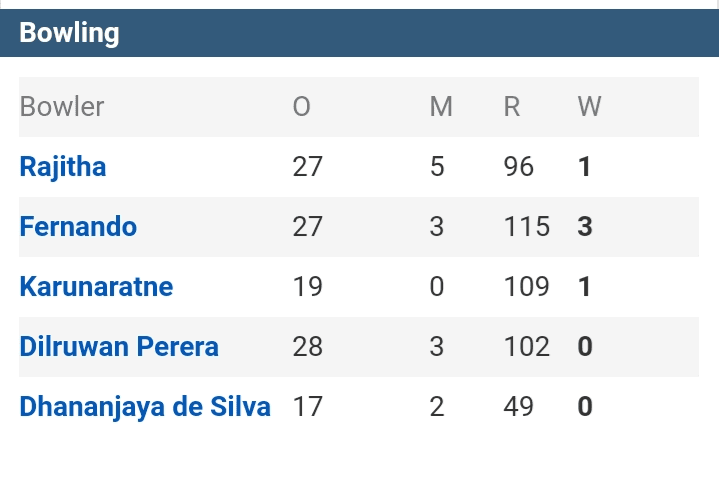Click Fernando's 3 wickets value
Screen dimensions: 719x480
point(585,227)
